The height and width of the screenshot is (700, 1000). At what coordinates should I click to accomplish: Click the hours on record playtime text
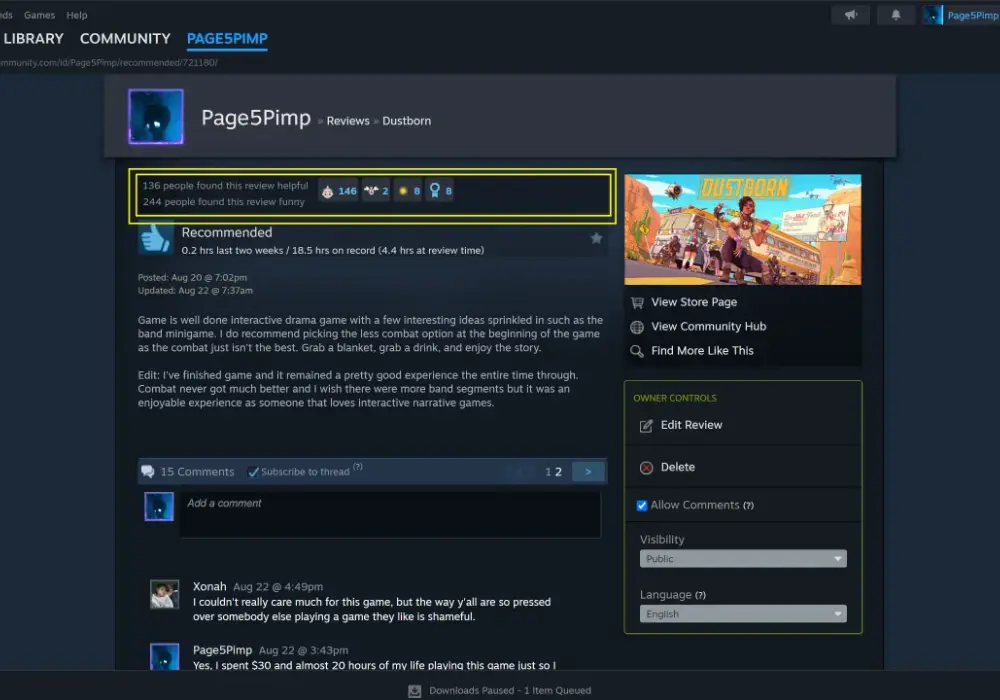tap(333, 251)
